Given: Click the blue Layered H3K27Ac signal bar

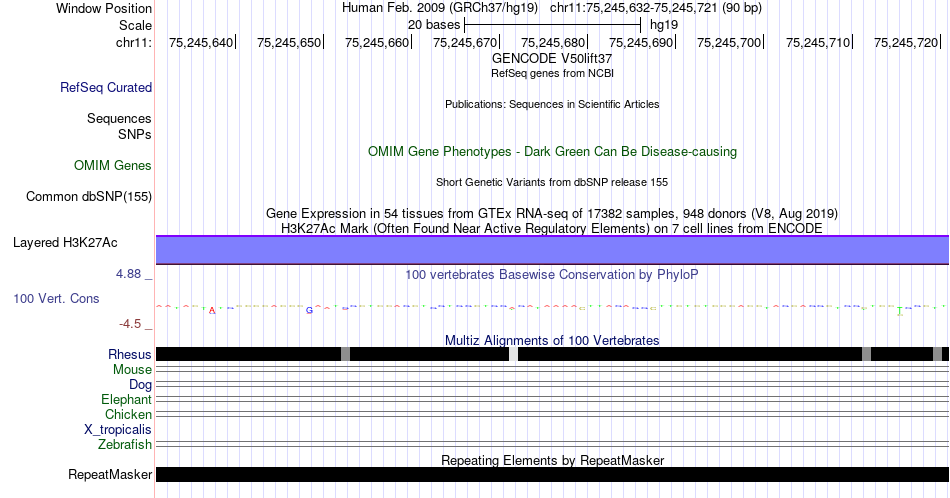Looking at the screenshot, I should click(552, 250).
